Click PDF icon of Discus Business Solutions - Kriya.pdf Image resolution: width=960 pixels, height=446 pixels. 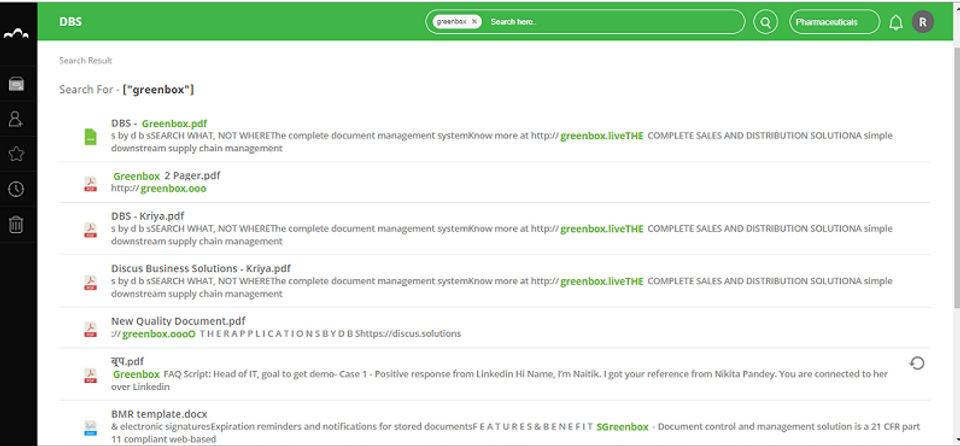click(91, 282)
